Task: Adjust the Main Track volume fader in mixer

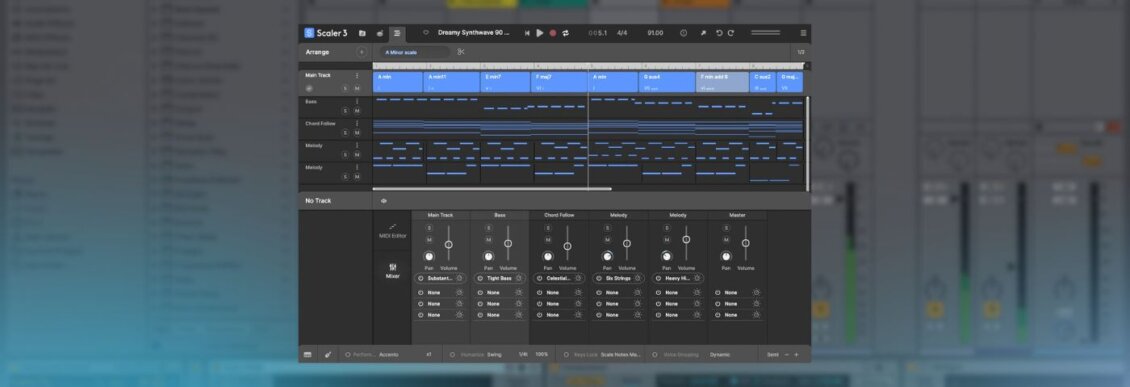Action: point(448,244)
